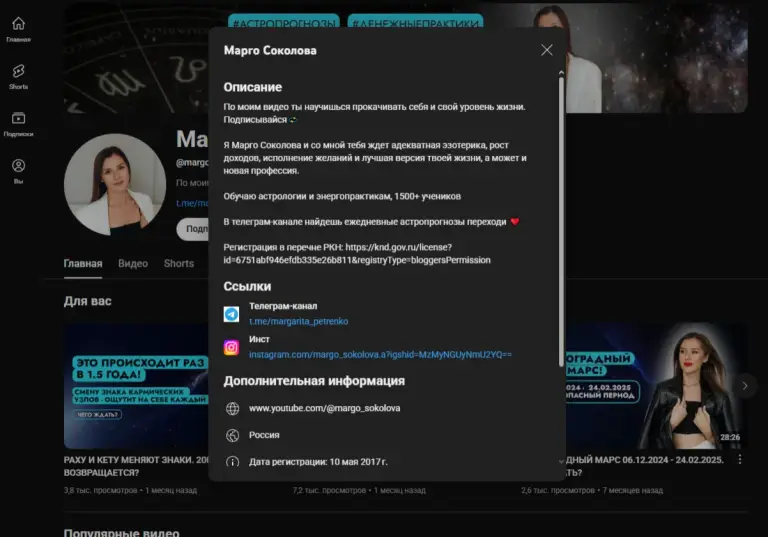The image size is (768, 537).
Task: Click the Телеграм-канал link label
Action: pyautogui.click(x=283, y=306)
